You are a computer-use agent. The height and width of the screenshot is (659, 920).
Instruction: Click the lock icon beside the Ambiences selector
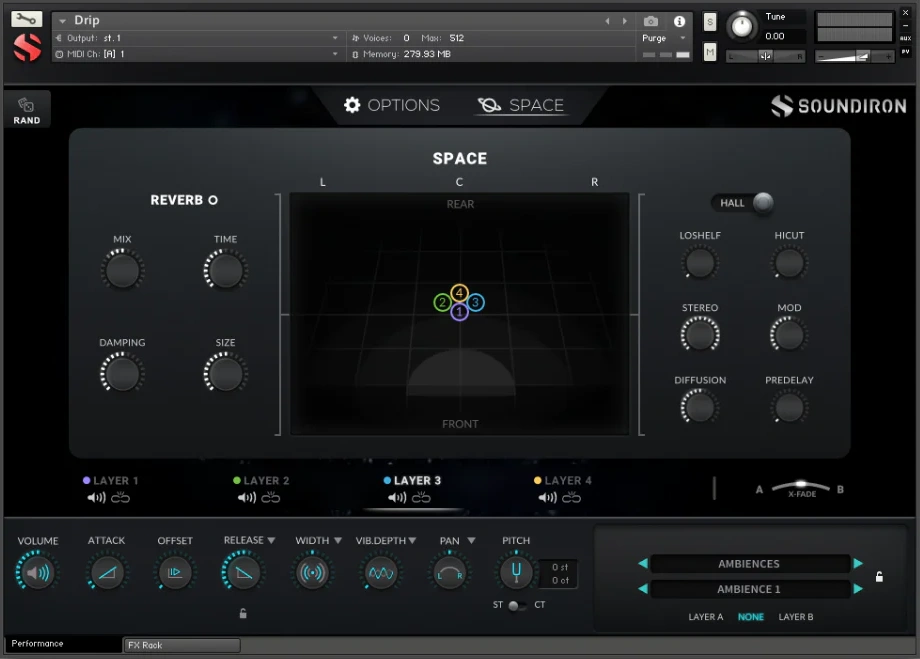(879, 576)
